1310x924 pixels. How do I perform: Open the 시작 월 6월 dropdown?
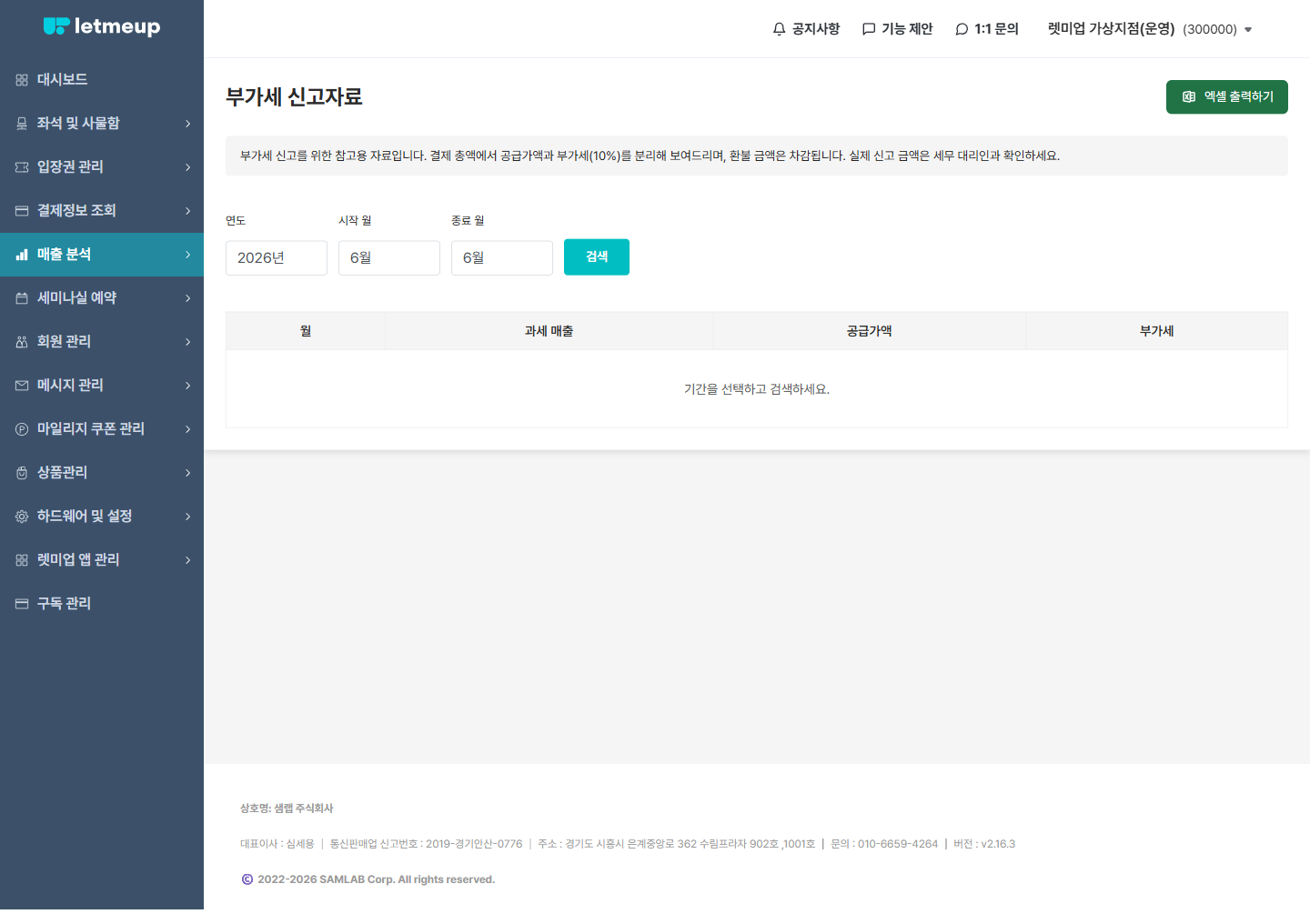pyautogui.click(x=389, y=258)
